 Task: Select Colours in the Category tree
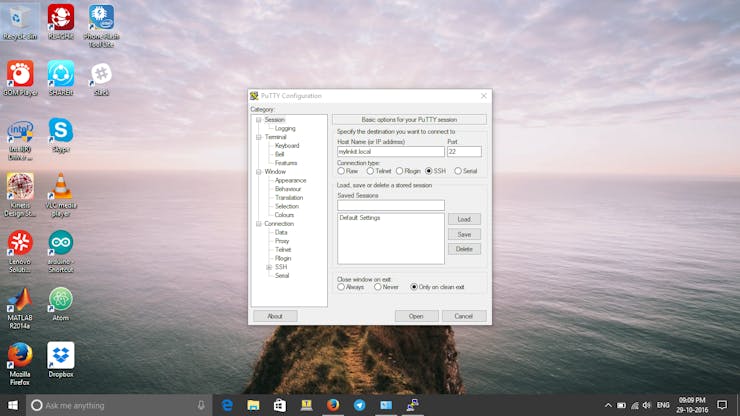[284, 215]
